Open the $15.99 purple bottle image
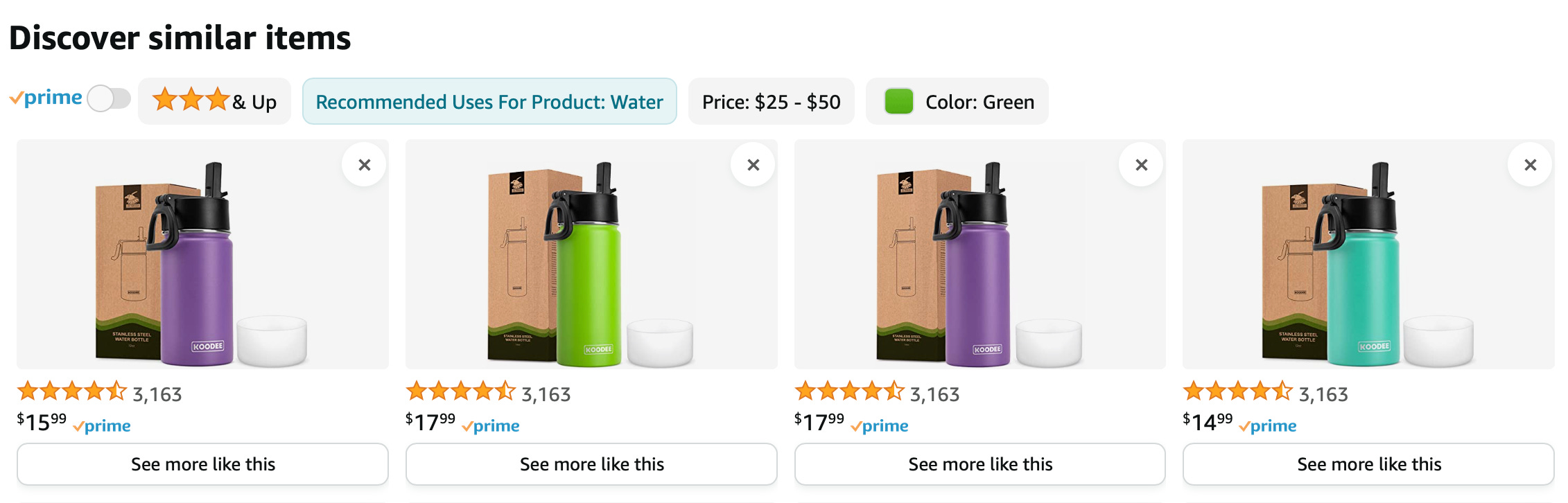 coord(201,263)
